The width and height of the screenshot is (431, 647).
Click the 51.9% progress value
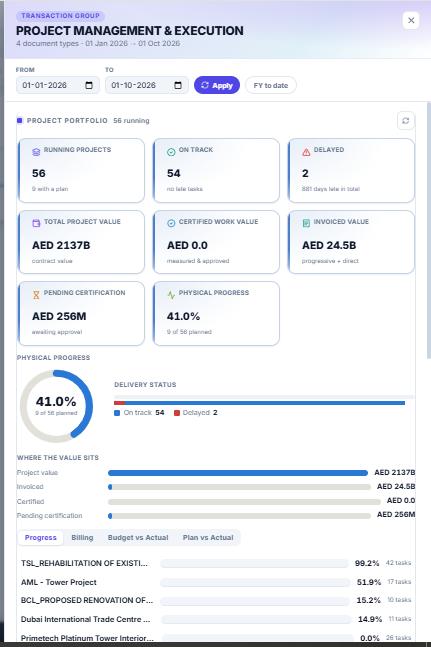[x=368, y=582]
